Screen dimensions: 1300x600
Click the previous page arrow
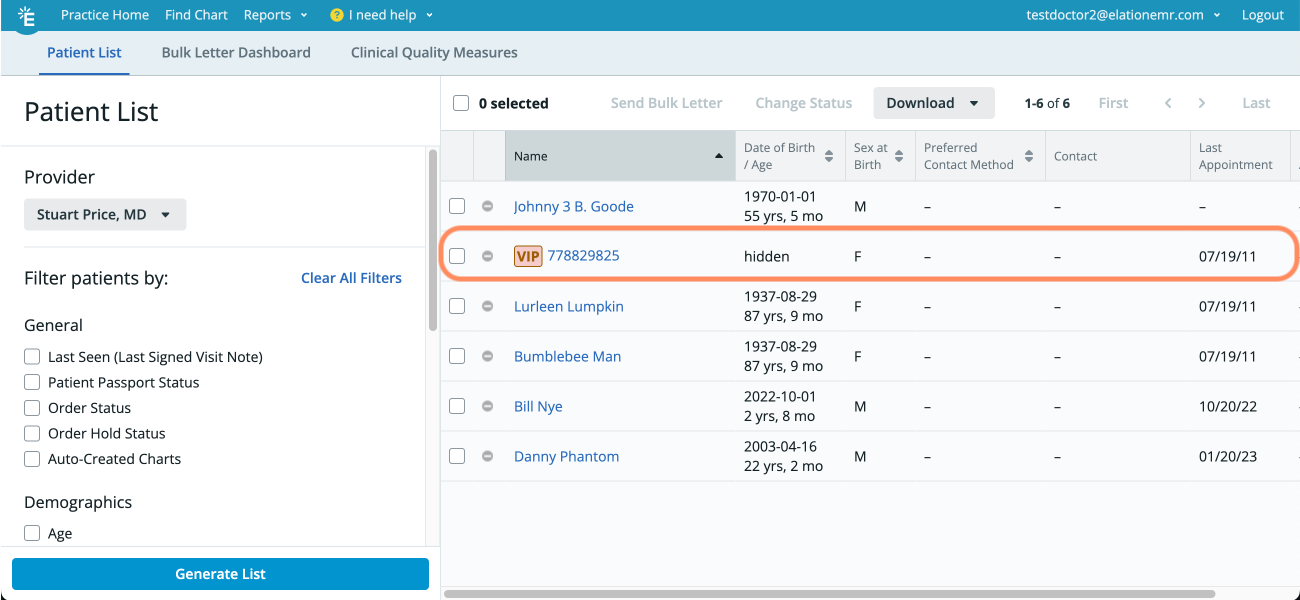[x=1167, y=103]
